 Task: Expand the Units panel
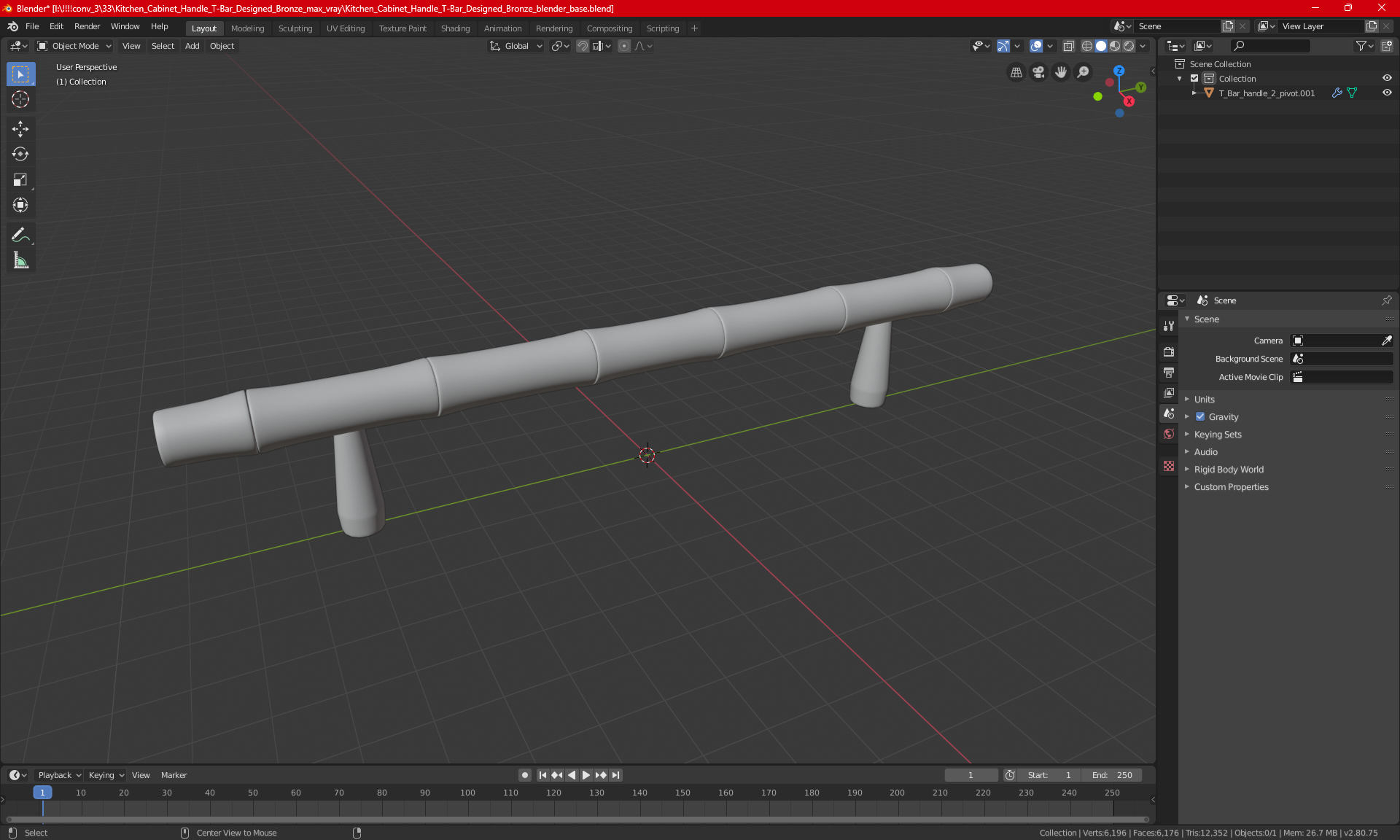(1205, 400)
